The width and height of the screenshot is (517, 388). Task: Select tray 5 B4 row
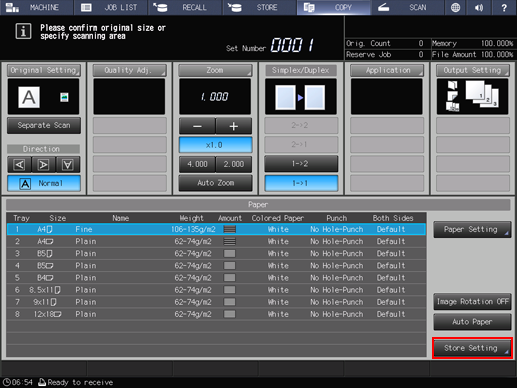(x=216, y=278)
